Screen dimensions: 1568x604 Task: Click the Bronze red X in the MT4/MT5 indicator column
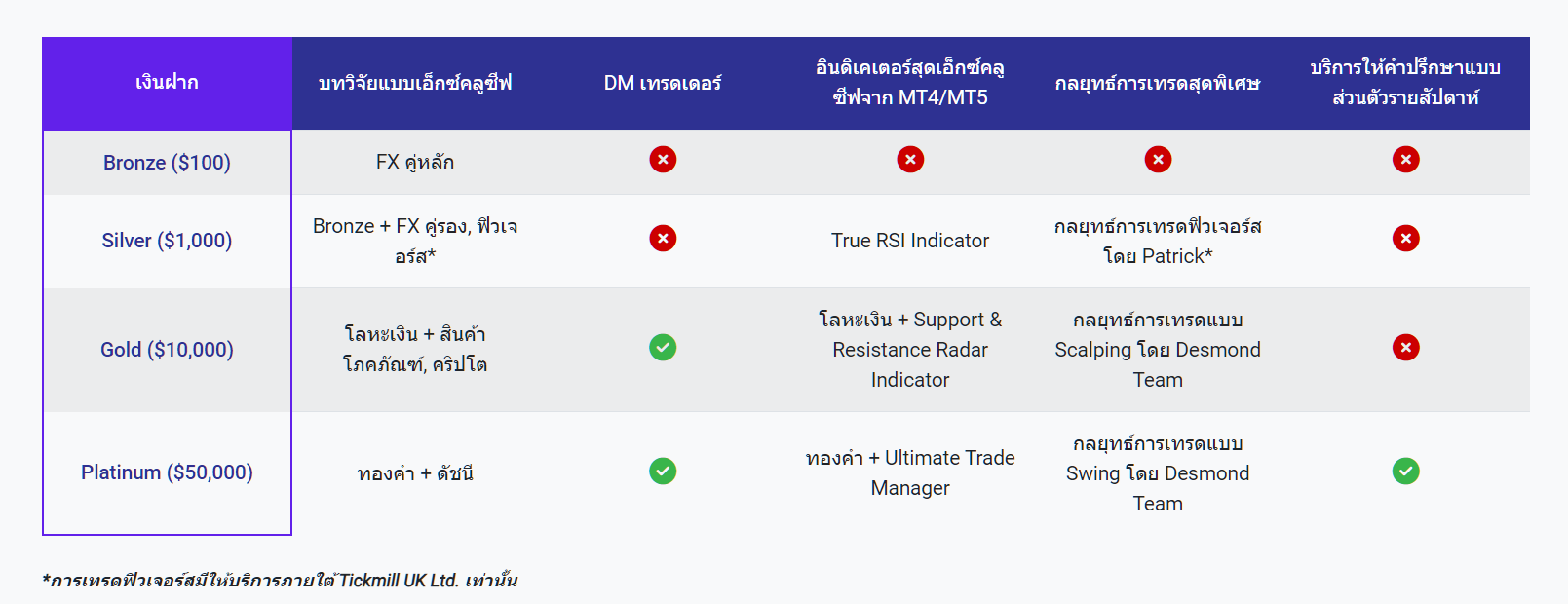(x=910, y=160)
